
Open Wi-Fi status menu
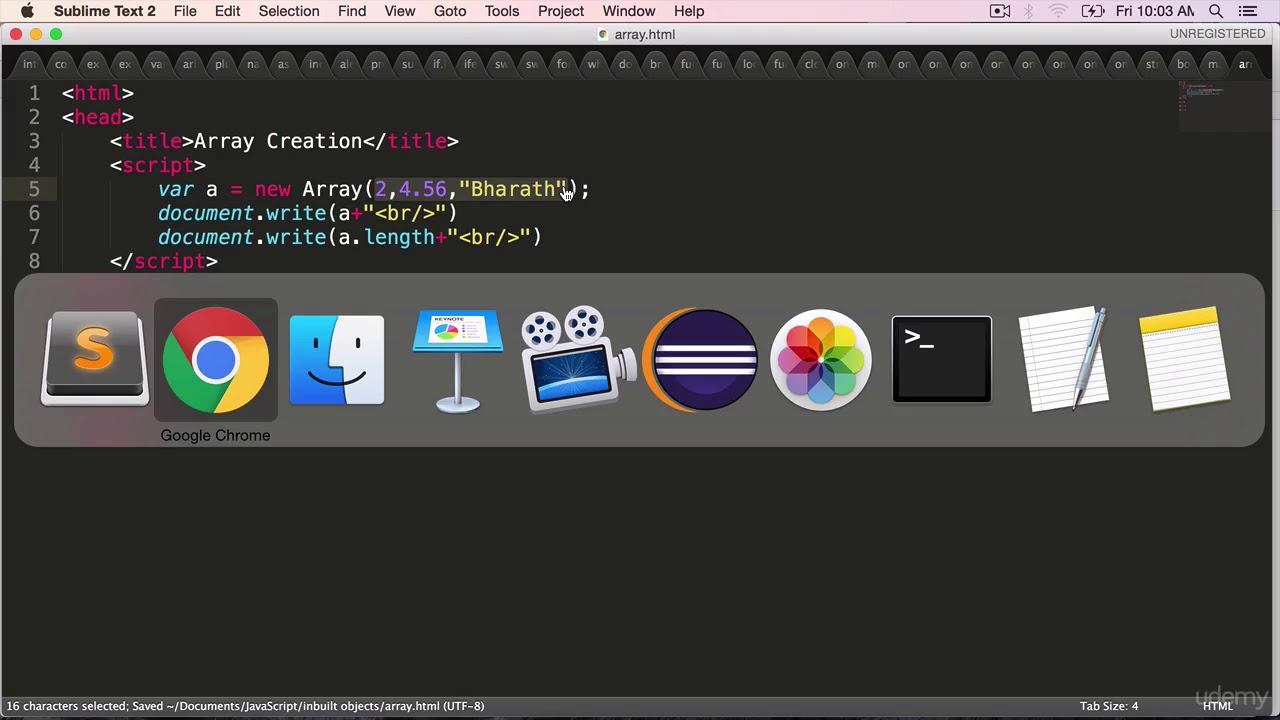pyautogui.click(x=1058, y=11)
